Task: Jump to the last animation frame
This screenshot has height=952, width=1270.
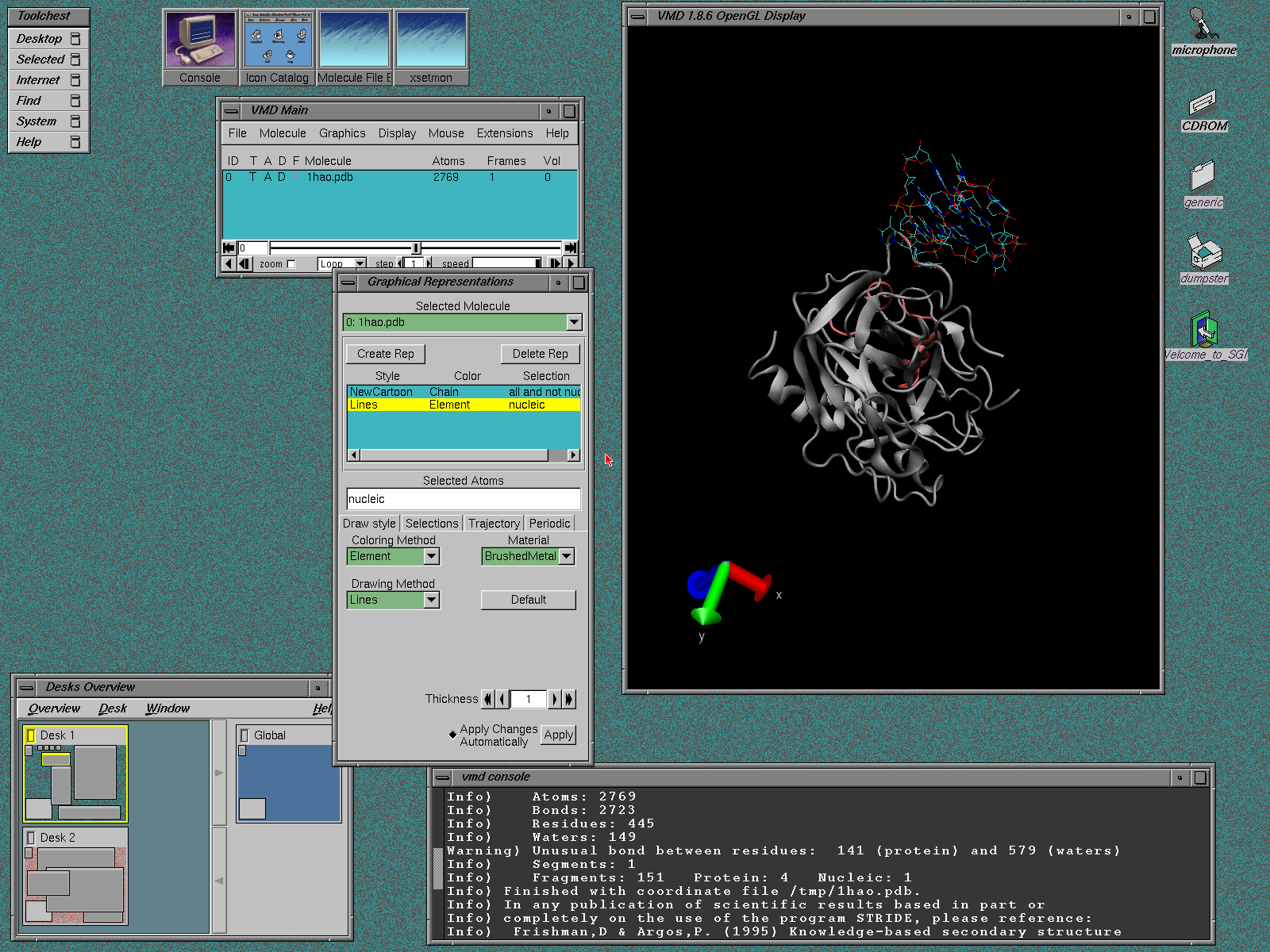Action: pos(570,248)
